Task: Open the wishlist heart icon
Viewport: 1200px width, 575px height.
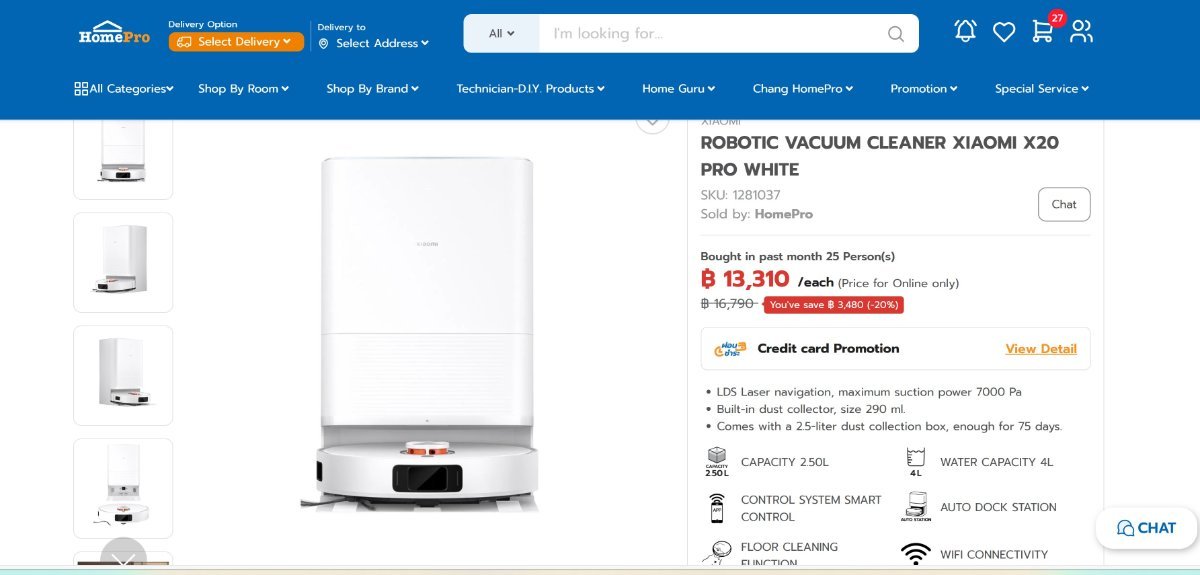Action: (x=1004, y=33)
